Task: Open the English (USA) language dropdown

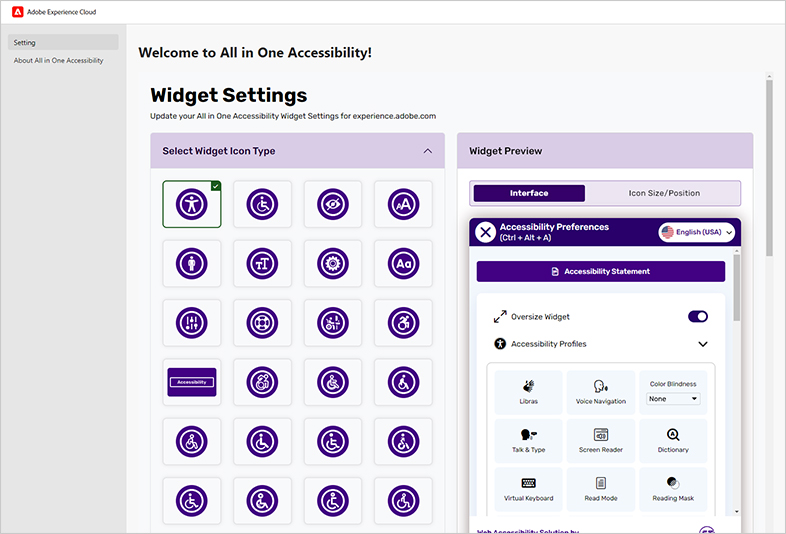Action: point(697,232)
